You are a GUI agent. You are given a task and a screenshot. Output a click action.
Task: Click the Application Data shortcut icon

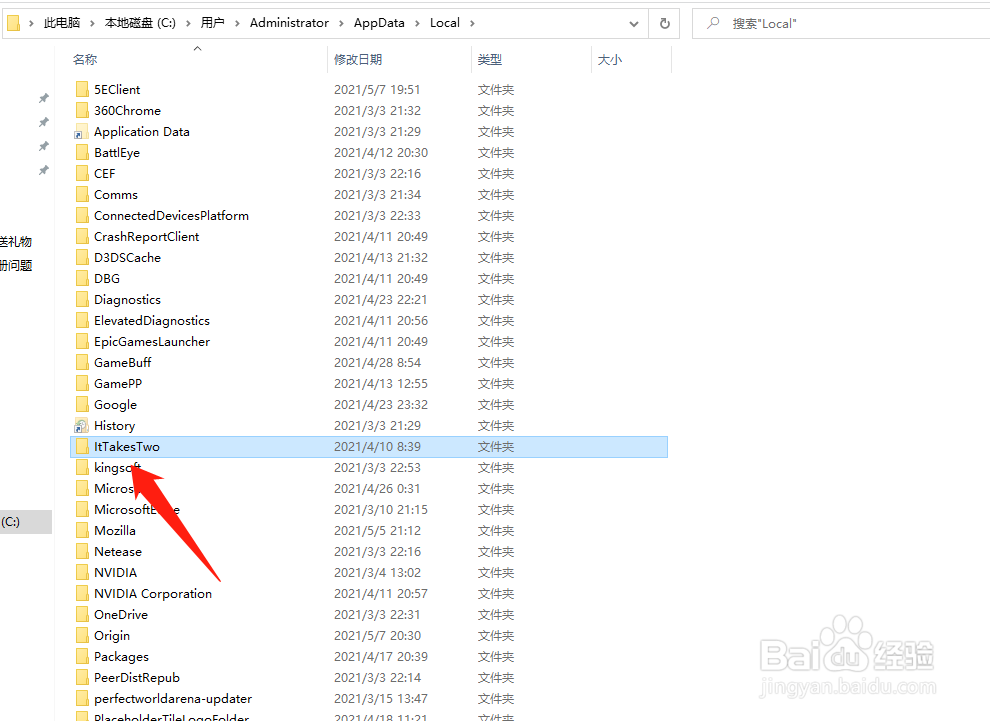pyautogui.click(x=81, y=131)
